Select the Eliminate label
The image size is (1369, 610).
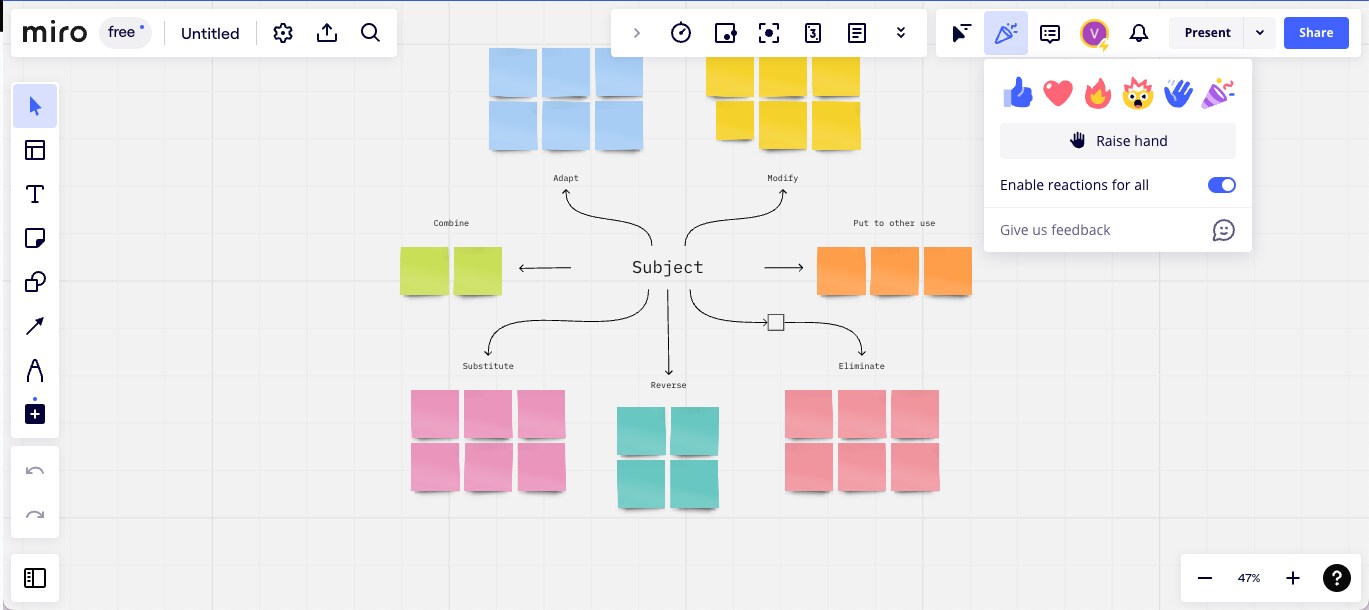point(862,366)
